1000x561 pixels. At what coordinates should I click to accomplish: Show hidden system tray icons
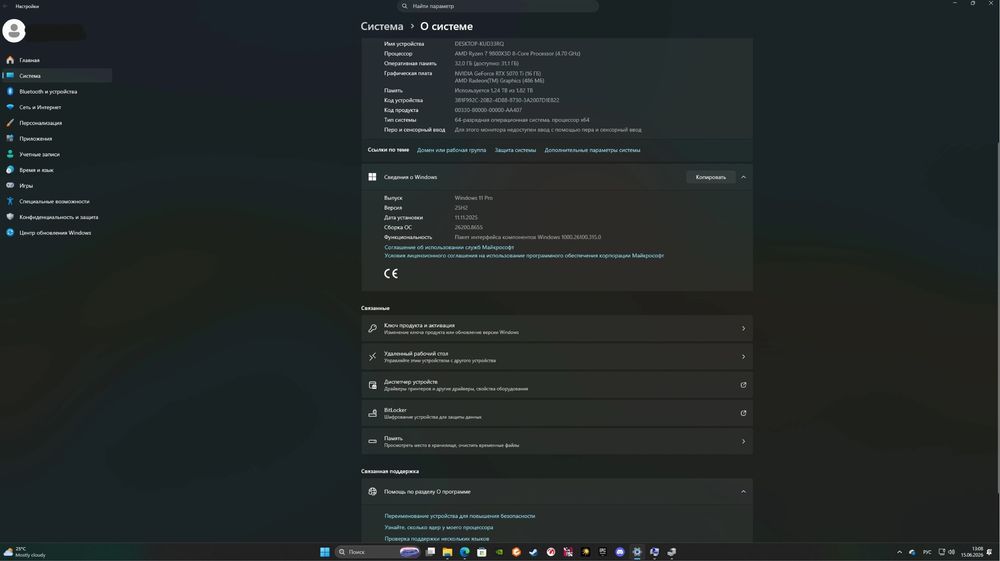tap(899, 552)
